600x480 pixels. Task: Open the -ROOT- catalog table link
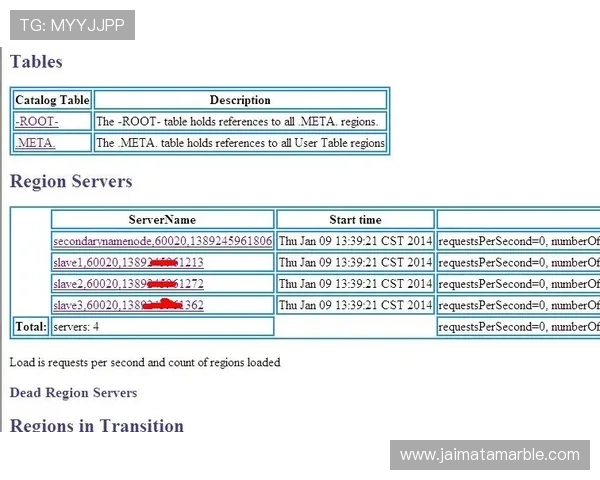(37, 122)
